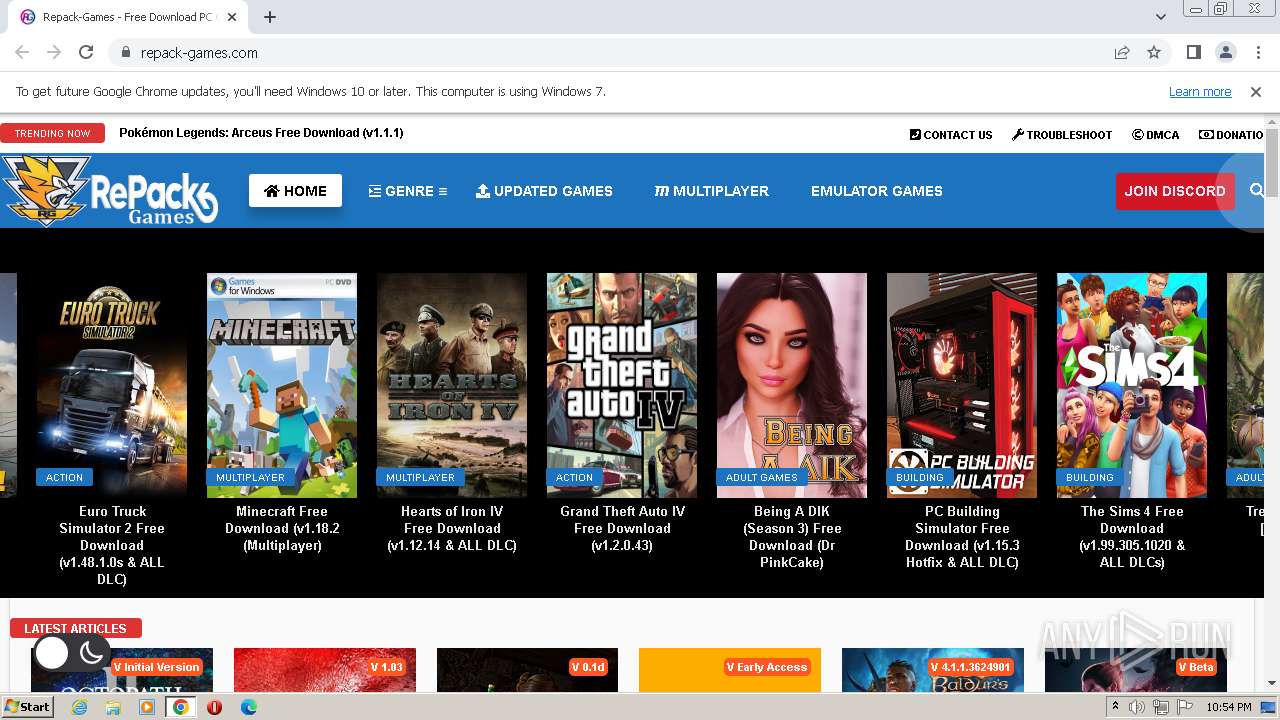Open the Chrome three-dot menu
The width and height of the screenshot is (1280, 720).
[x=1256, y=52]
